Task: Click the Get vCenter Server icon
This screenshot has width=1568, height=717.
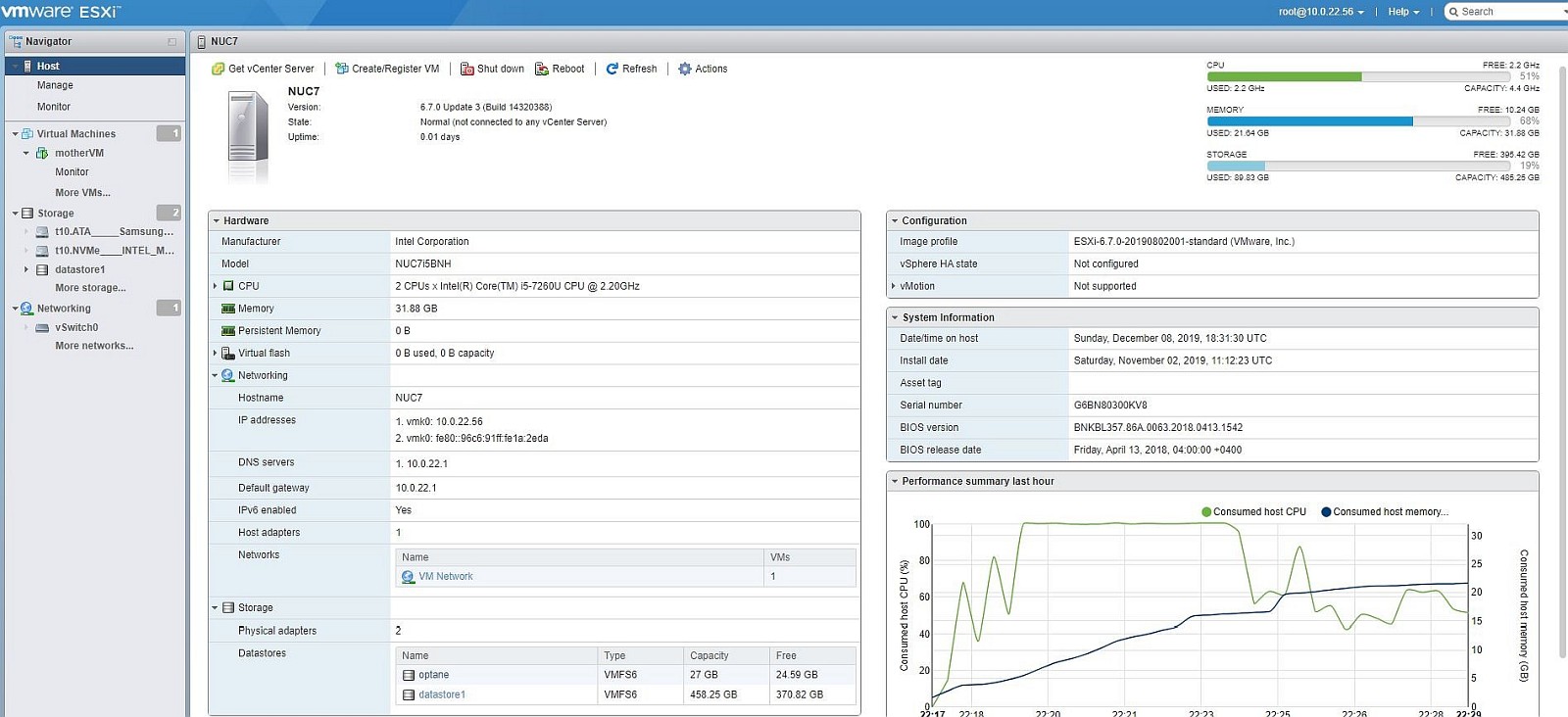Action: [x=218, y=69]
